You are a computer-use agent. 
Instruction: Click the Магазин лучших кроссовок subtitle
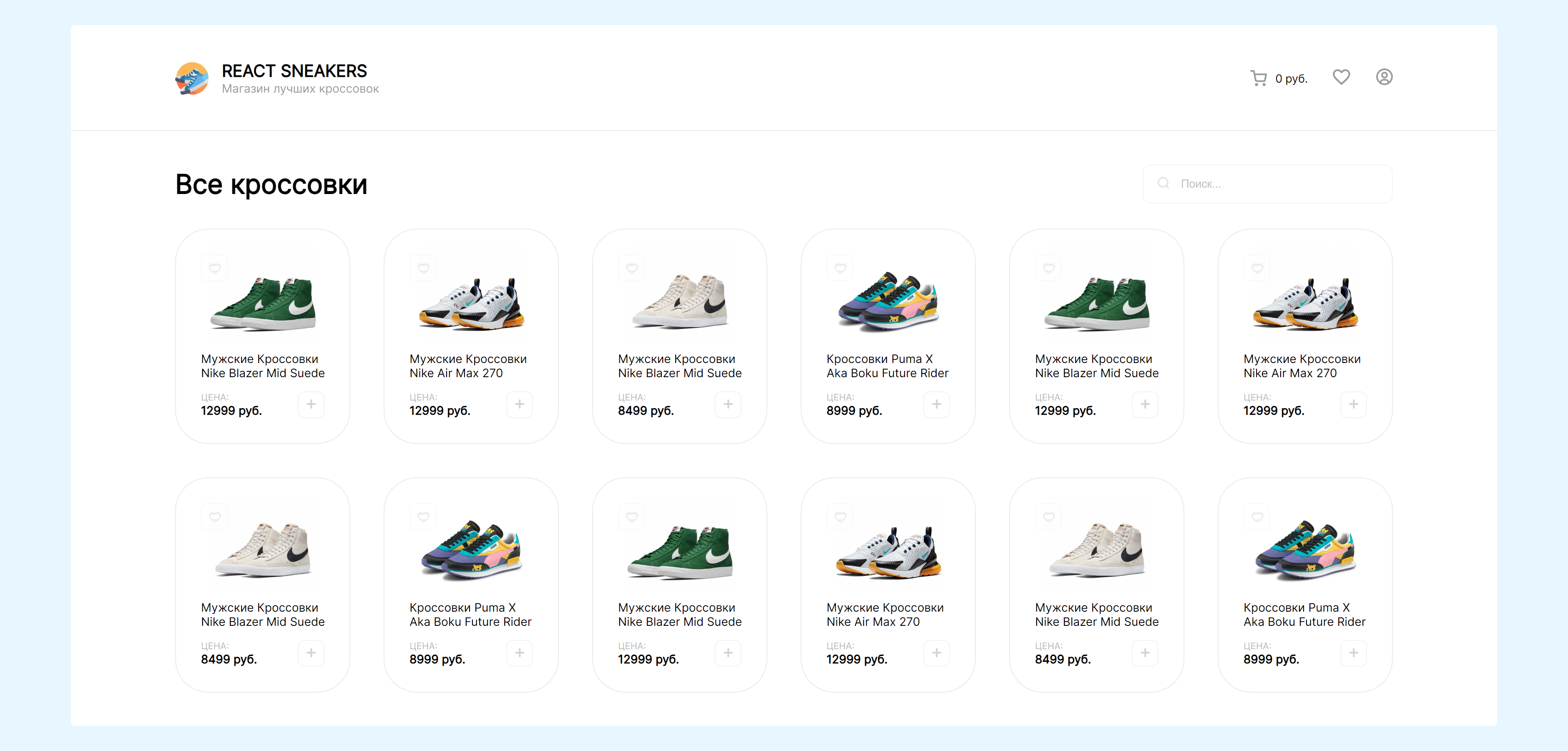(x=300, y=89)
